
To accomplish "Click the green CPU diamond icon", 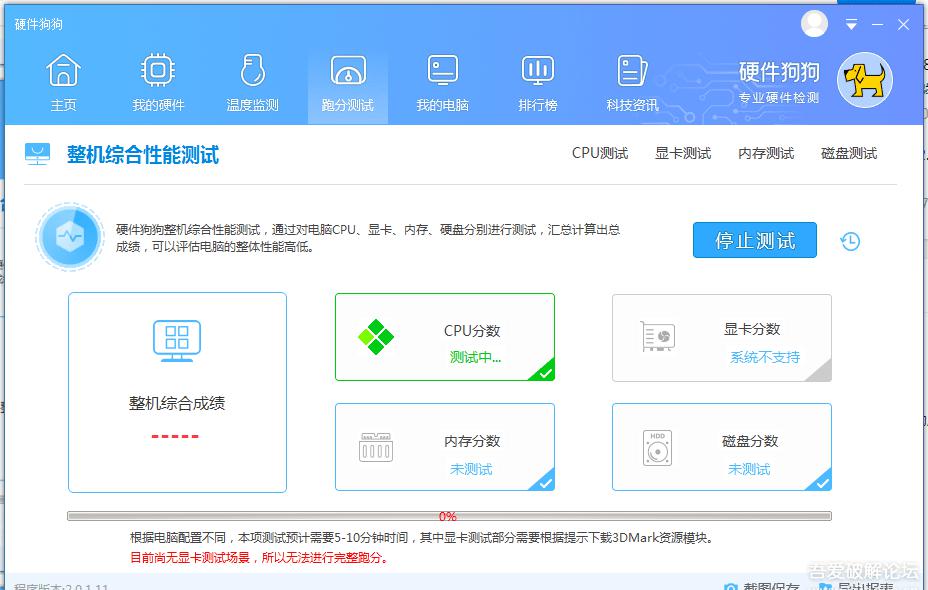I will (x=376, y=337).
